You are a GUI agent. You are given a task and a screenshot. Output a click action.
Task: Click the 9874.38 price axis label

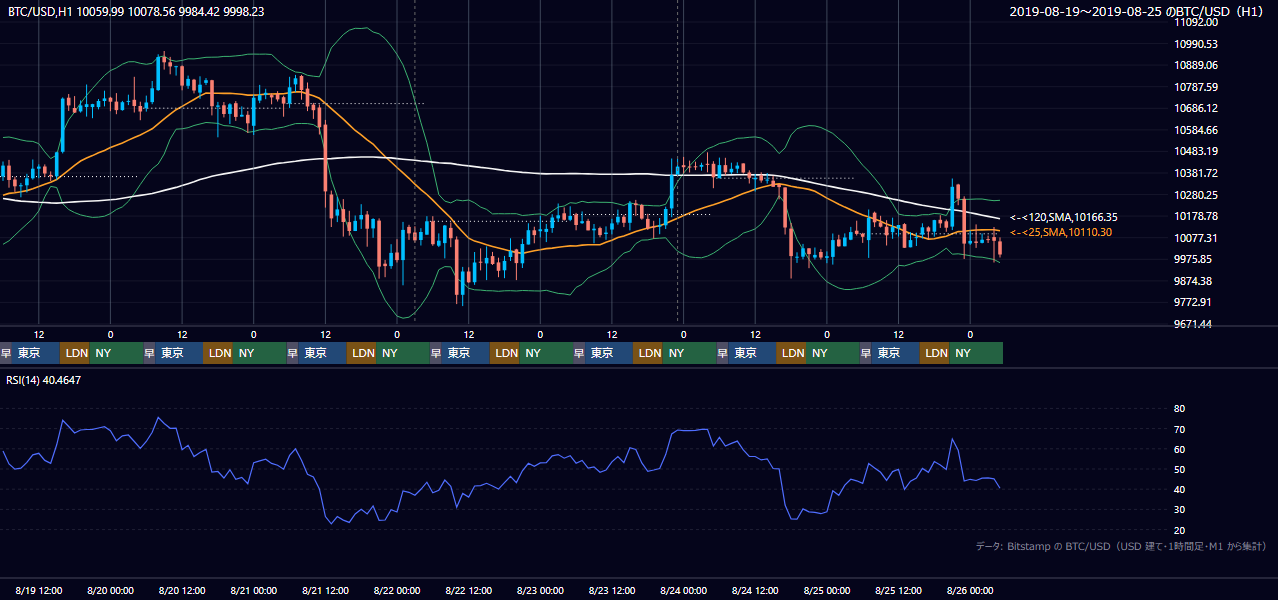(1194, 281)
